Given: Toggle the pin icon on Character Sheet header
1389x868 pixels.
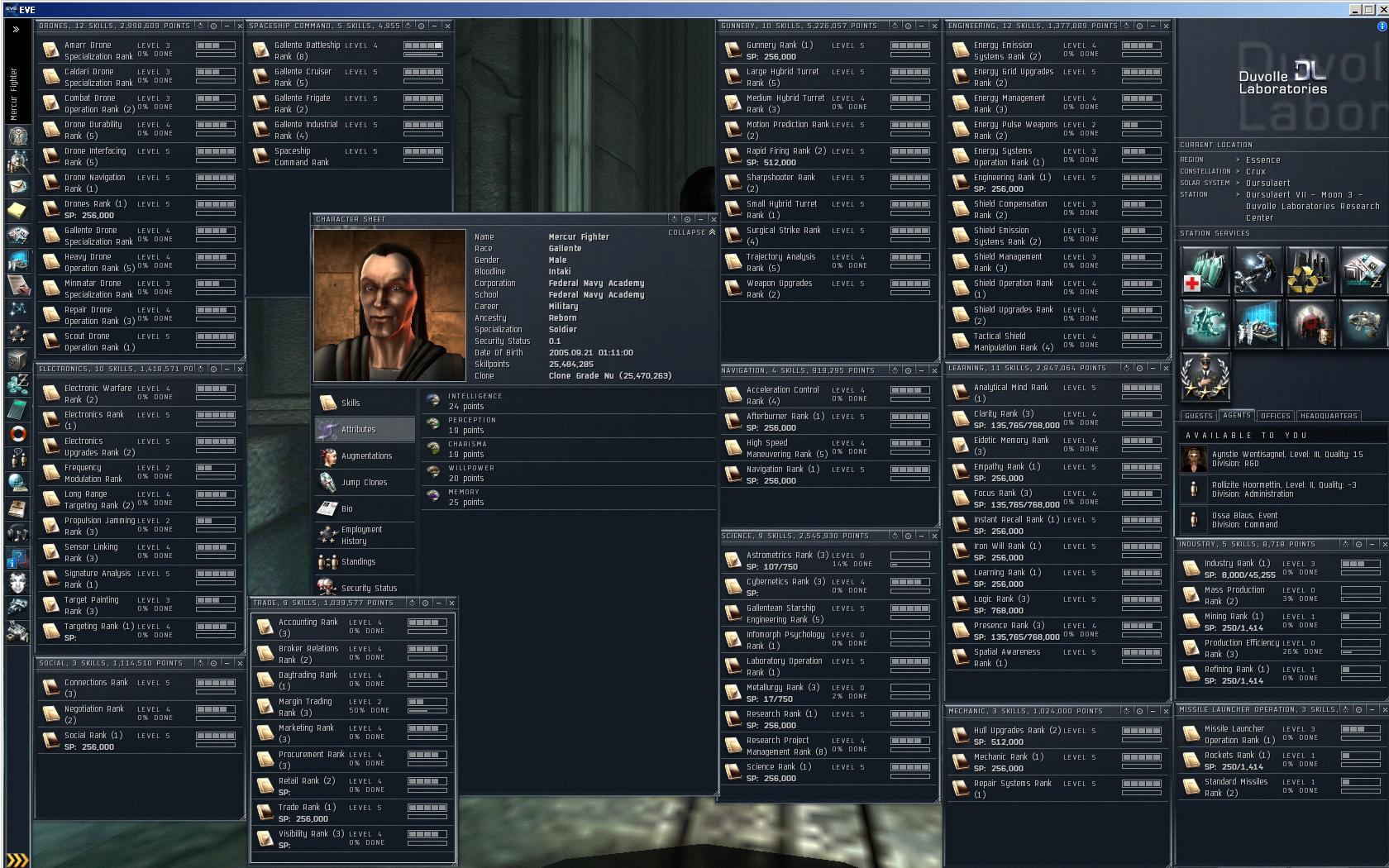Looking at the screenshot, I should tap(687, 219).
